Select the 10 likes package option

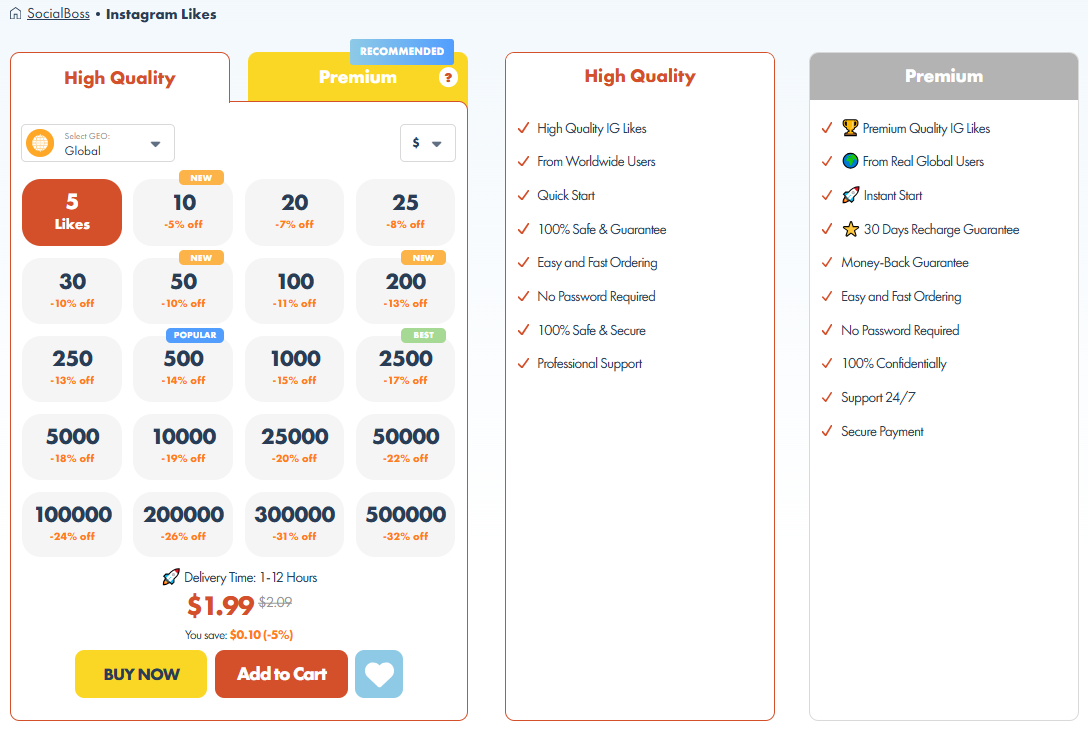[183, 212]
